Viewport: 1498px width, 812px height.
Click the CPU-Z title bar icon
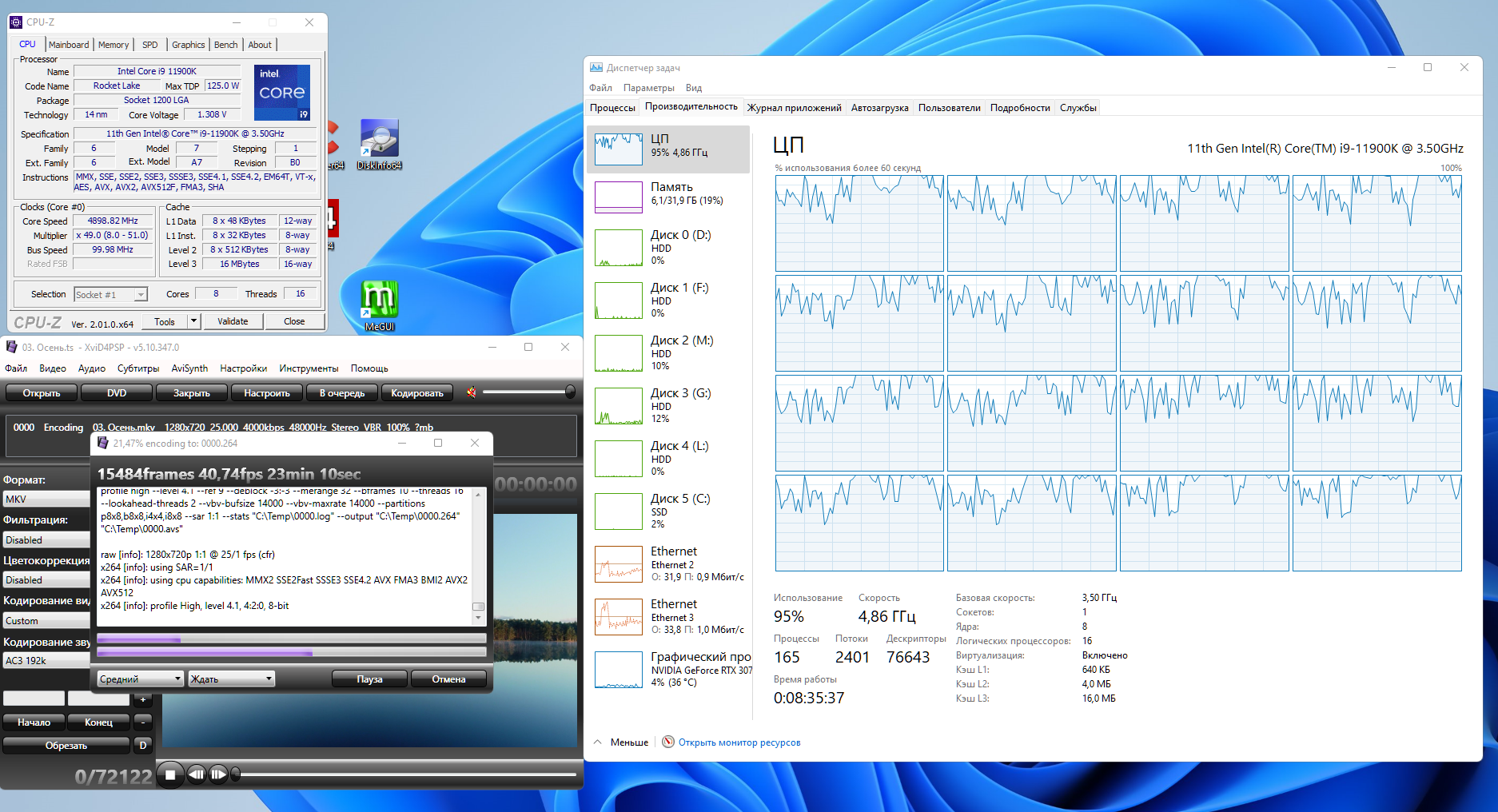[16, 22]
